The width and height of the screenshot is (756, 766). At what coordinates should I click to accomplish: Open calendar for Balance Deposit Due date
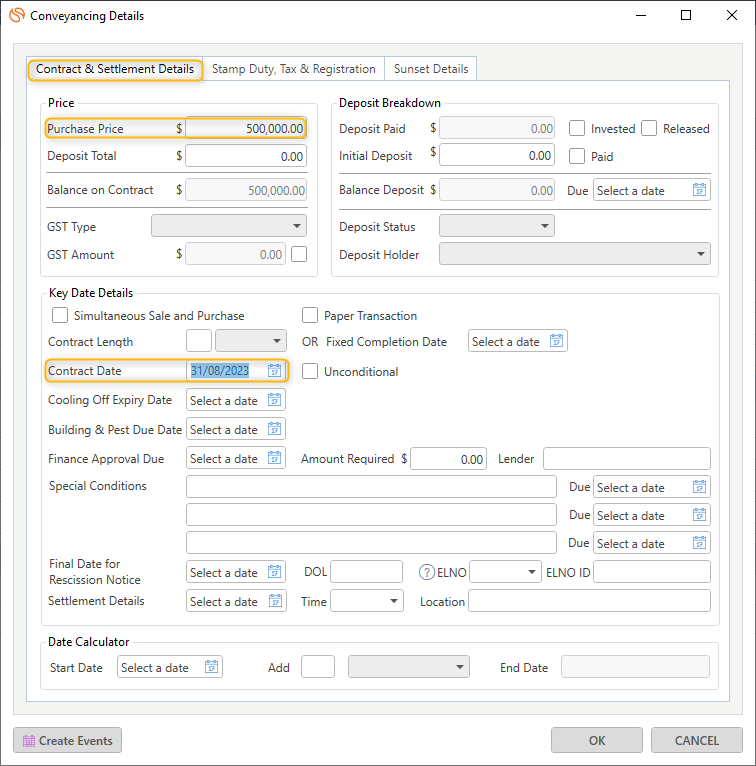[x=699, y=190]
